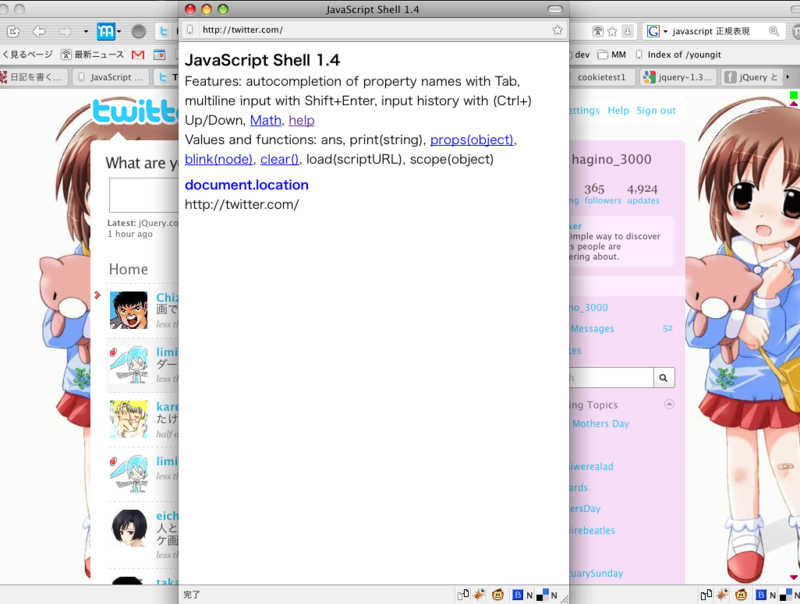Click the Home heading on Twitter page
800x604 pixels.
click(x=129, y=269)
